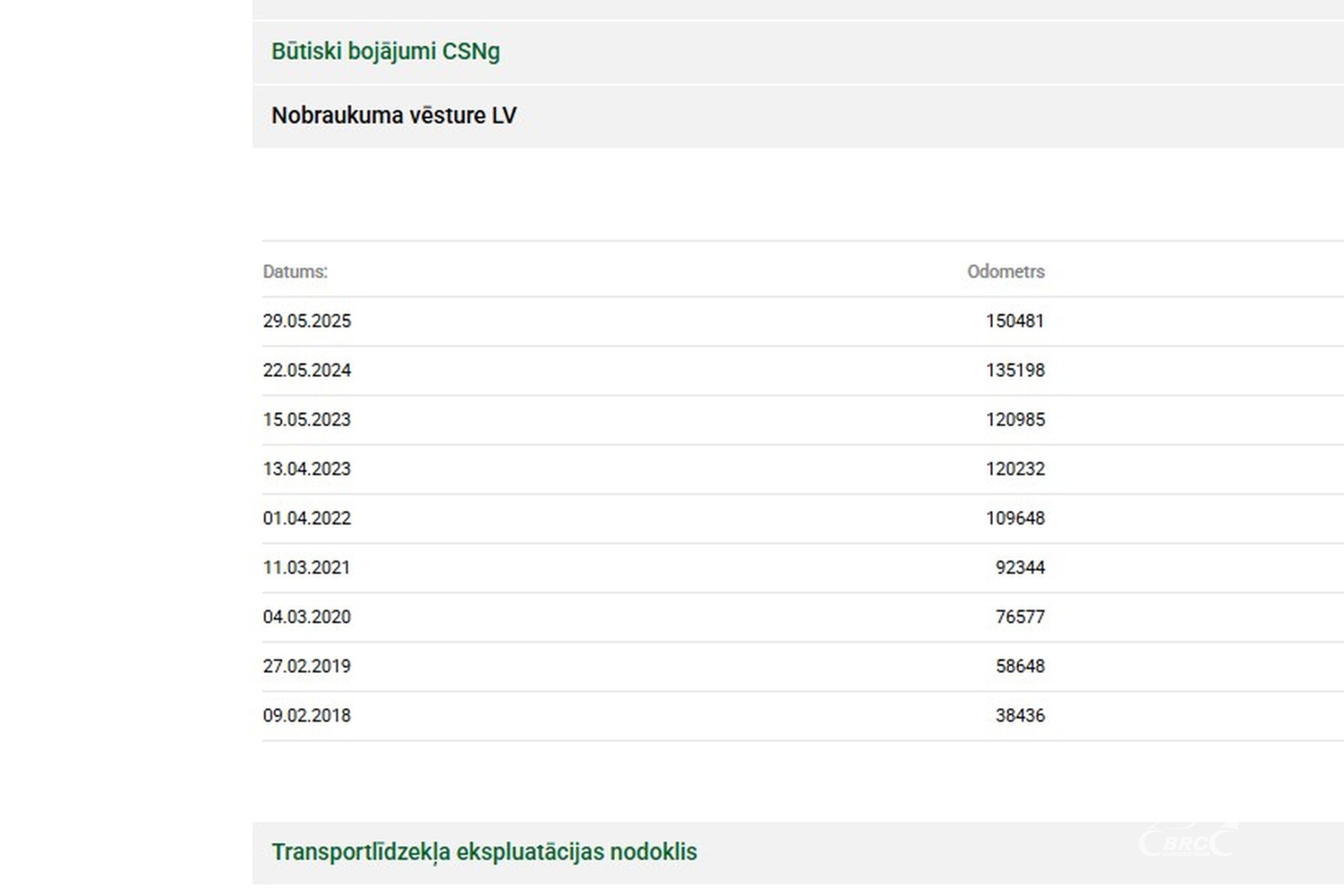1344x896 pixels.
Task: Click the odometer value 76577
Action: 1020,617
